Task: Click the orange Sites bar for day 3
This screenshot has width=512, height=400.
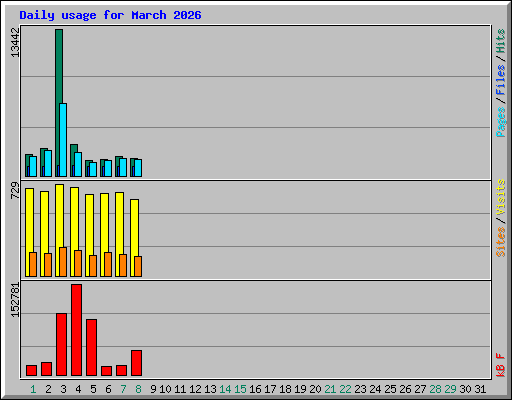Action: (63, 262)
